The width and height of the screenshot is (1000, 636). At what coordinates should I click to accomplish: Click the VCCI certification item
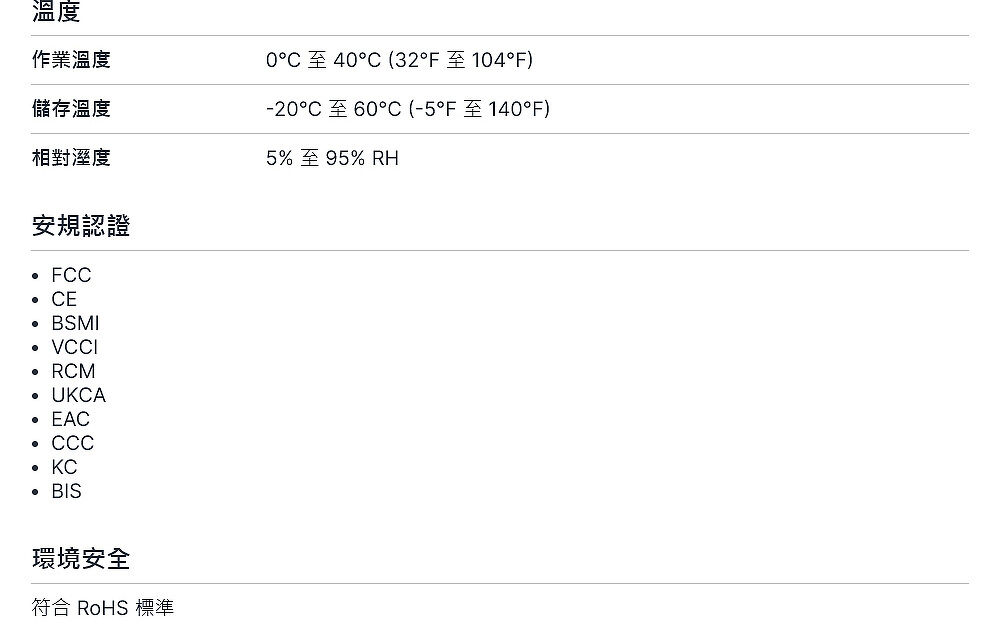(75, 347)
